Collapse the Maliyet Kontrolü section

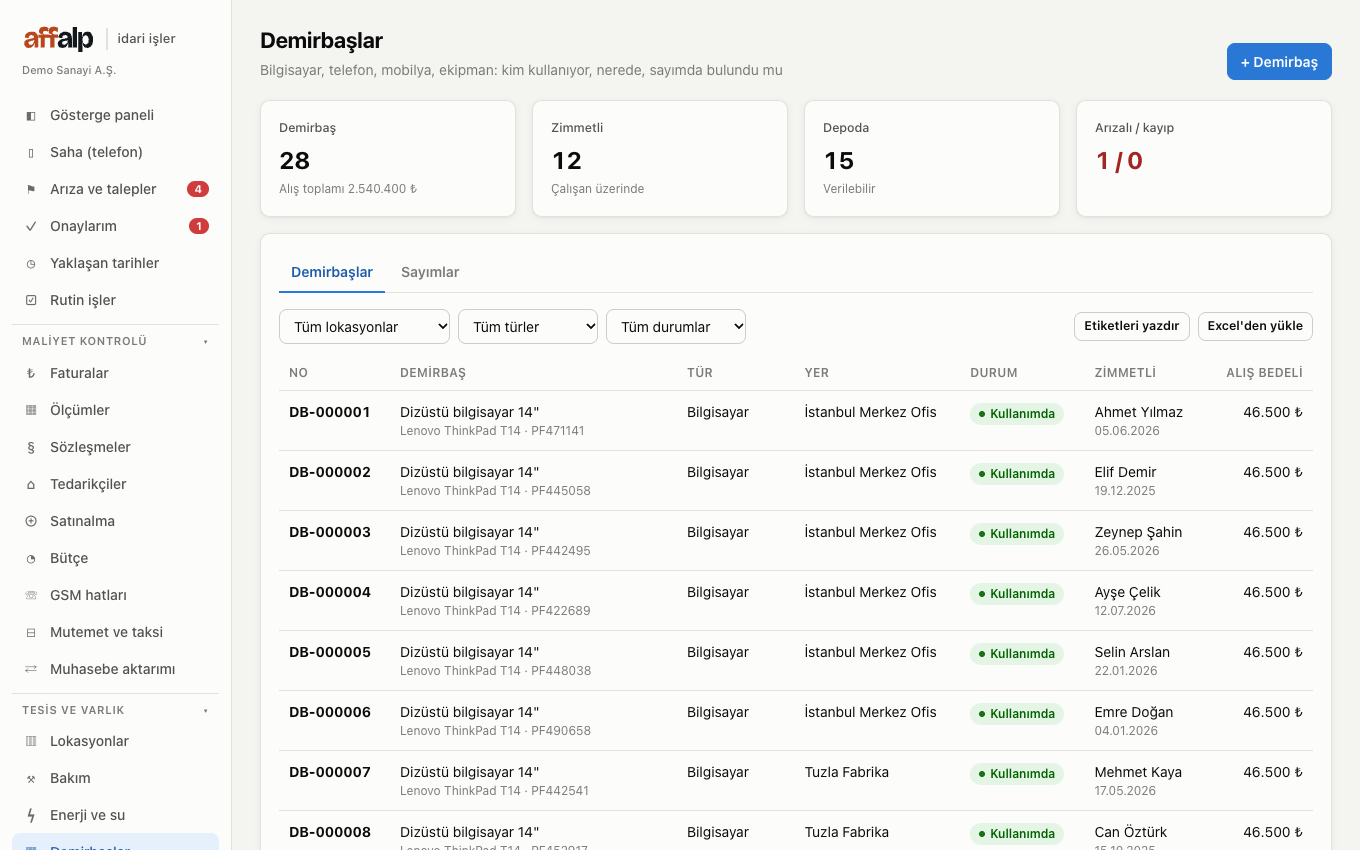pos(206,342)
